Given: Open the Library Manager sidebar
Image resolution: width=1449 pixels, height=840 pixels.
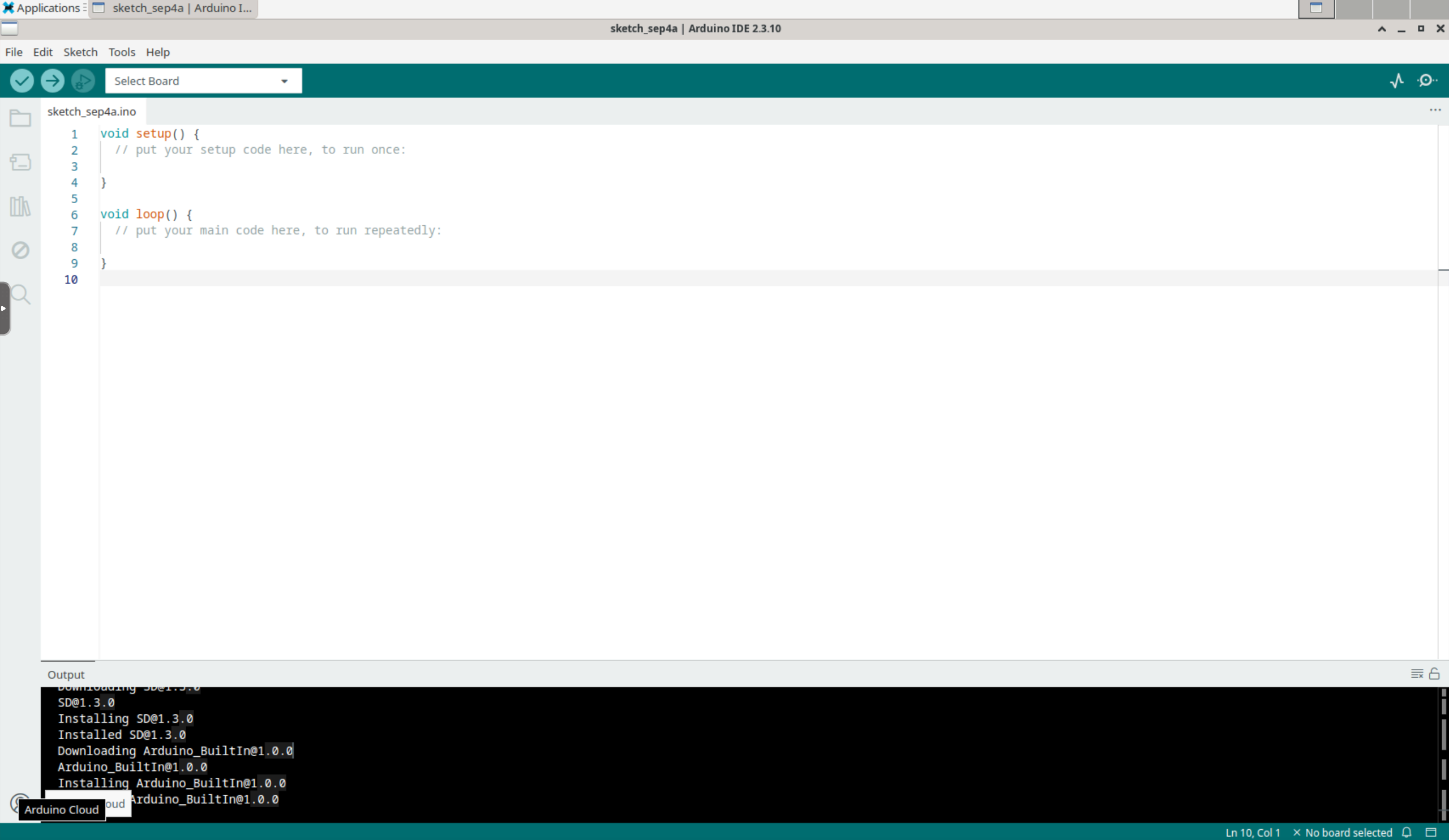Looking at the screenshot, I should pyautogui.click(x=20, y=206).
